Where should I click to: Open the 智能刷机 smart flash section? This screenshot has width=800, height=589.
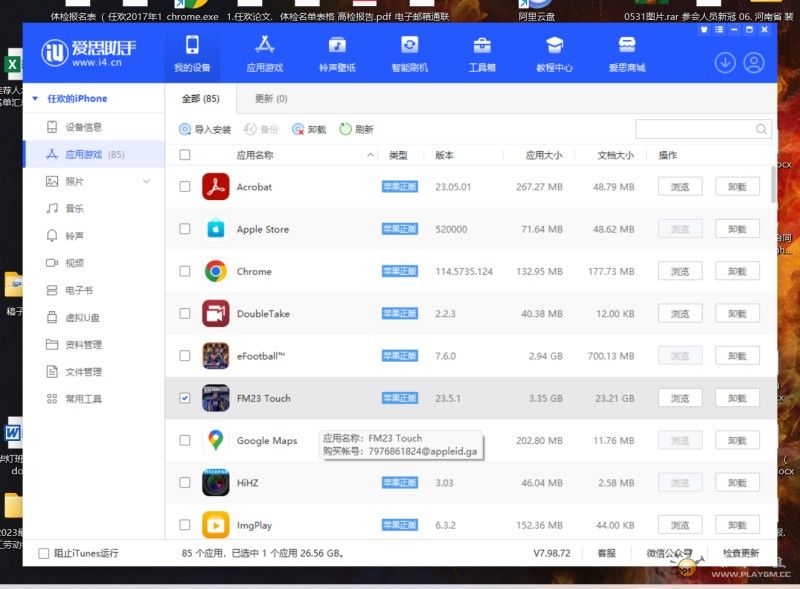click(410, 53)
